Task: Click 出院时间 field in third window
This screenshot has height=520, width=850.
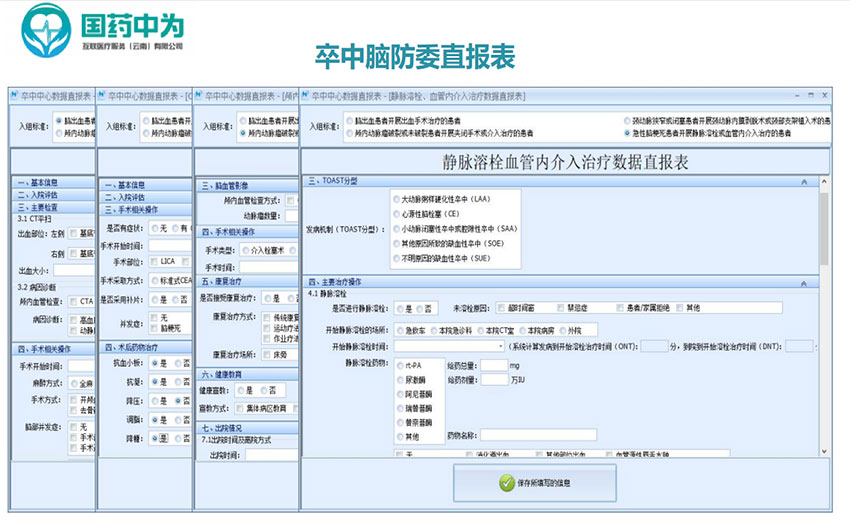Action: pyautogui.click(x=272, y=455)
